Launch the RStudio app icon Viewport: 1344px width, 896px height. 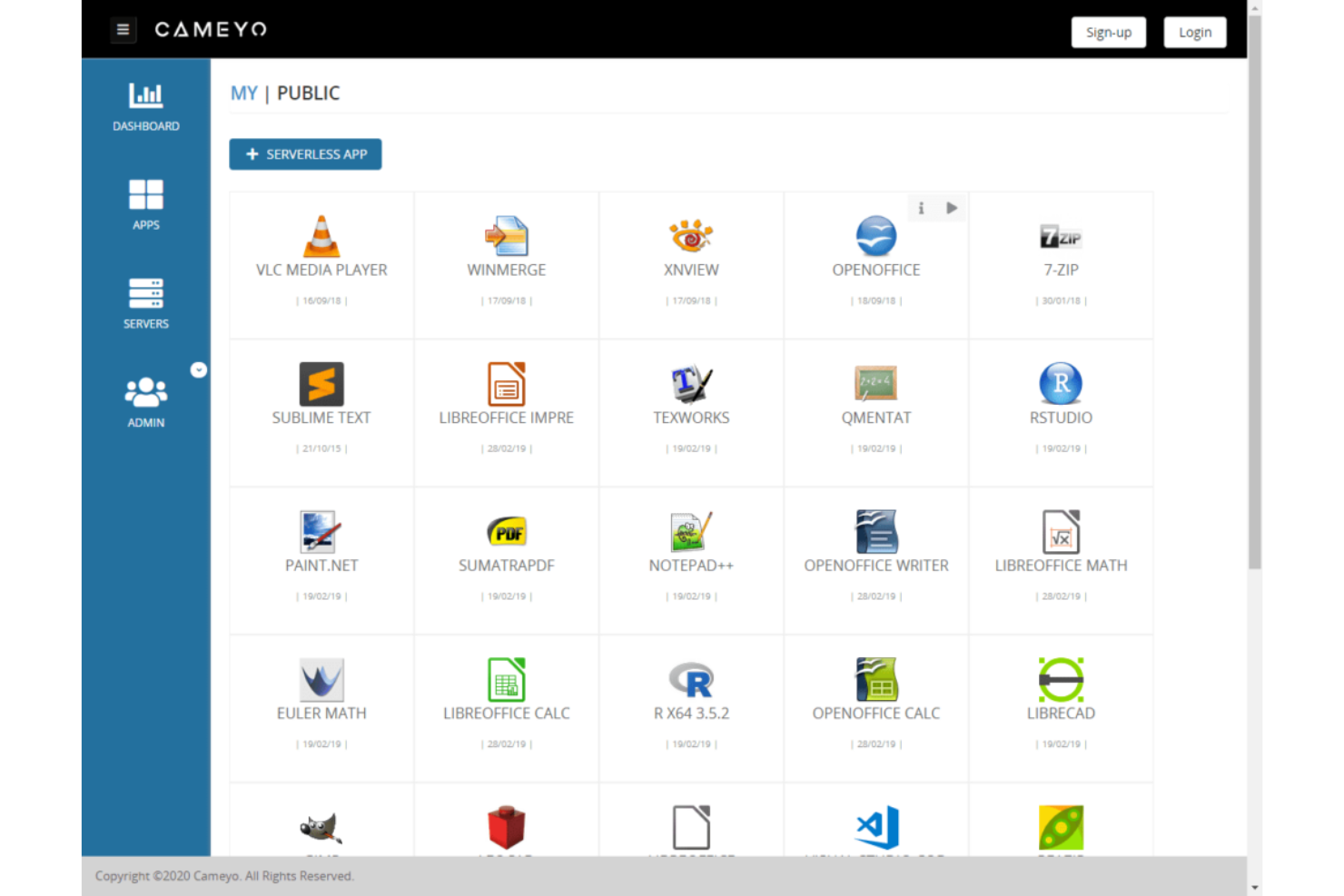point(1061,384)
